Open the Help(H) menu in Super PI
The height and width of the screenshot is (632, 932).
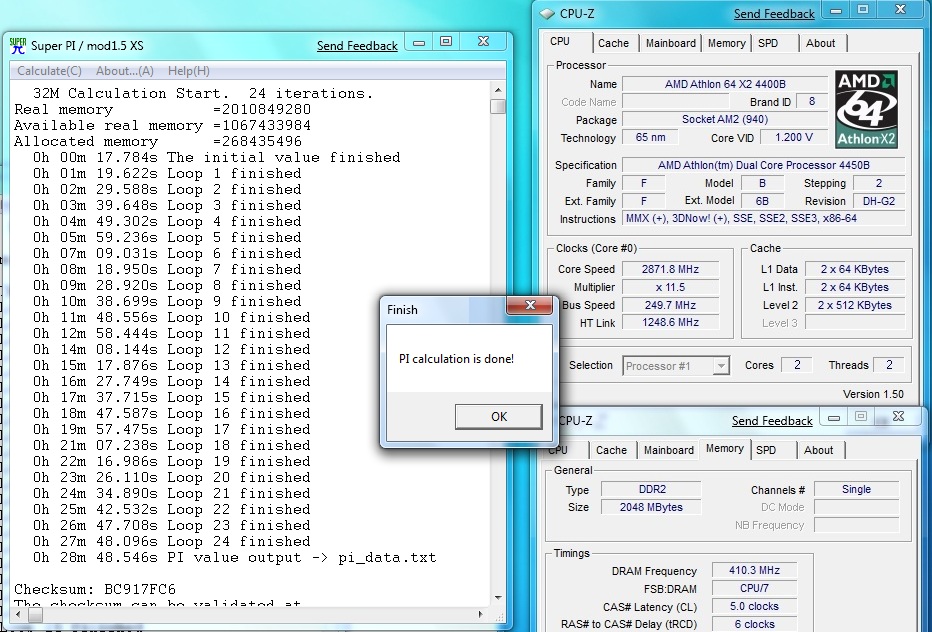point(188,71)
